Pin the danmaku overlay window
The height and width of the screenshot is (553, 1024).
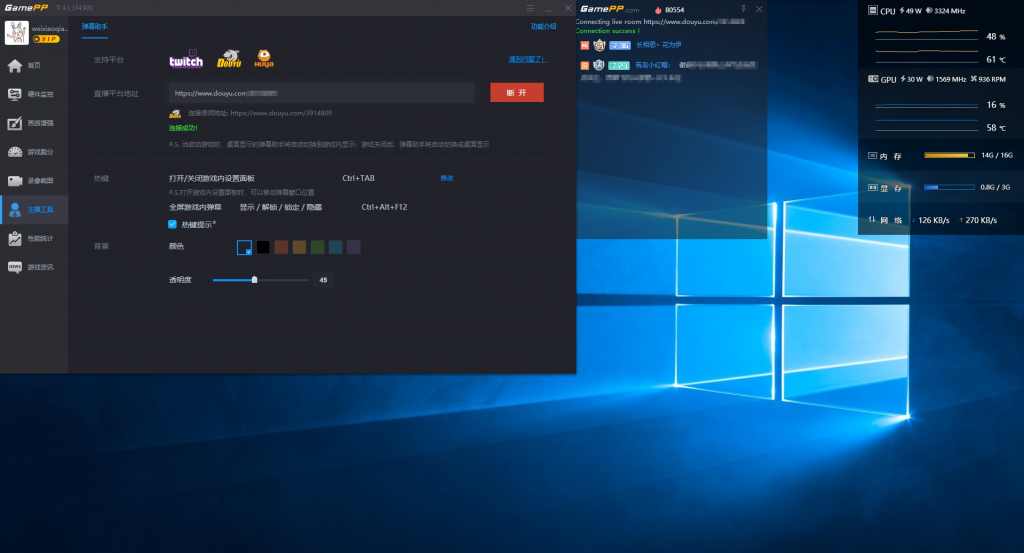click(x=742, y=8)
